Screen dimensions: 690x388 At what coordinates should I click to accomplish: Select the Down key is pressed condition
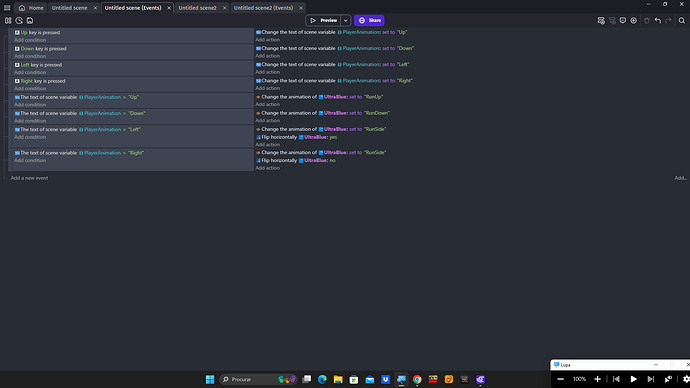click(x=40, y=49)
